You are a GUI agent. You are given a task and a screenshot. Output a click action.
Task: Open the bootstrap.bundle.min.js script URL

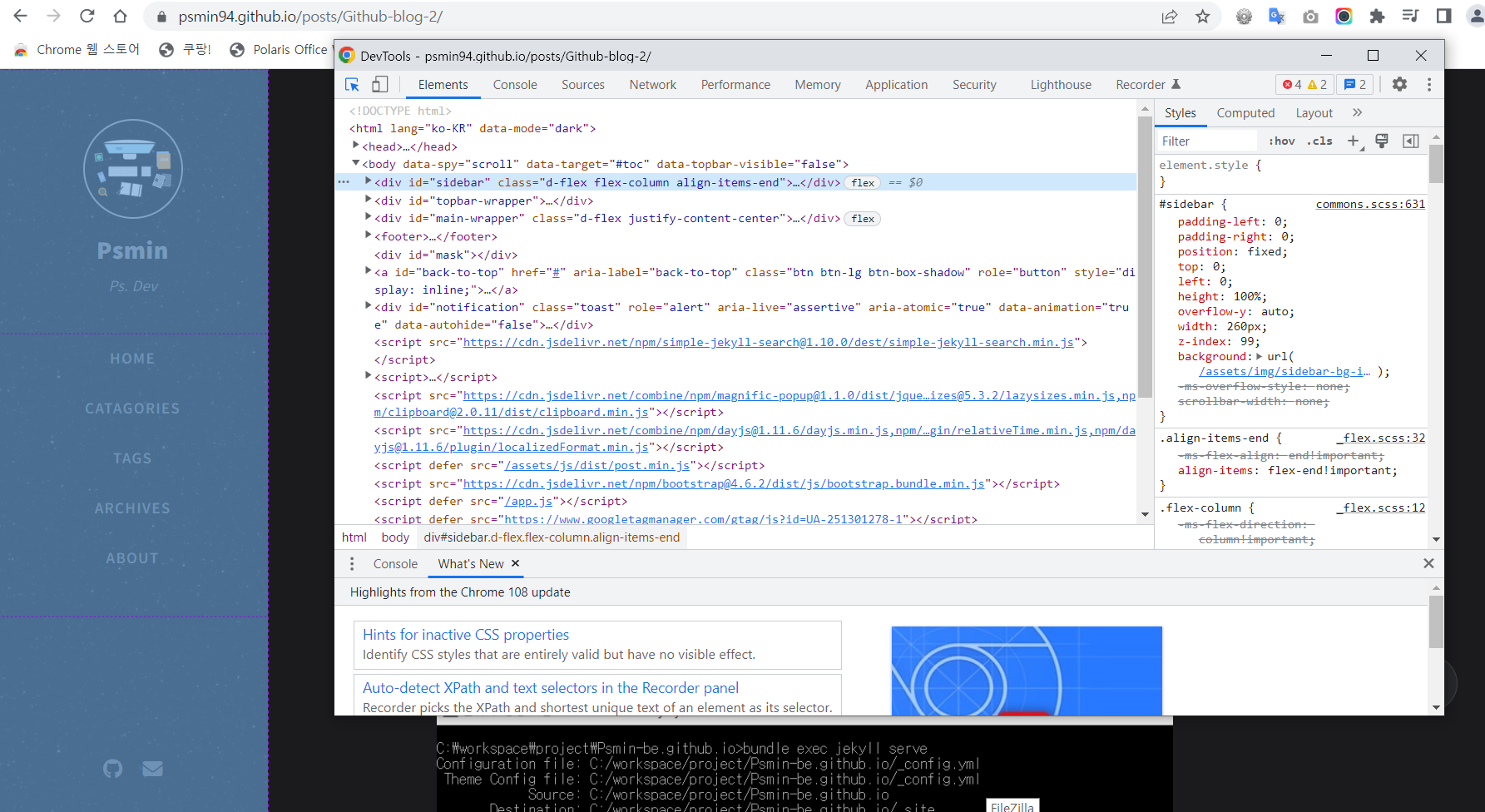(x=724, y=483)
